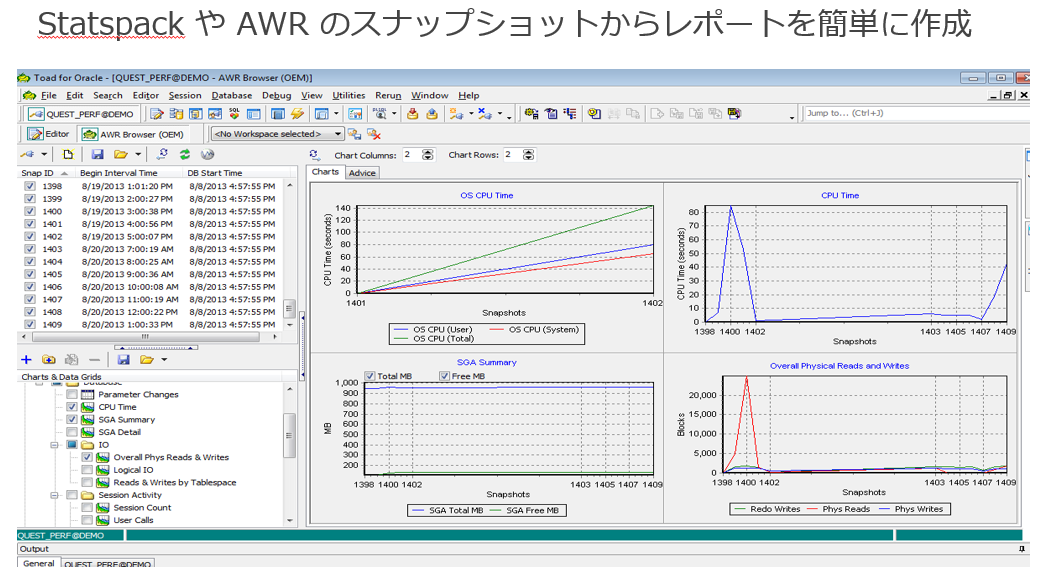Select the General output tab

(x=39, y=563)
